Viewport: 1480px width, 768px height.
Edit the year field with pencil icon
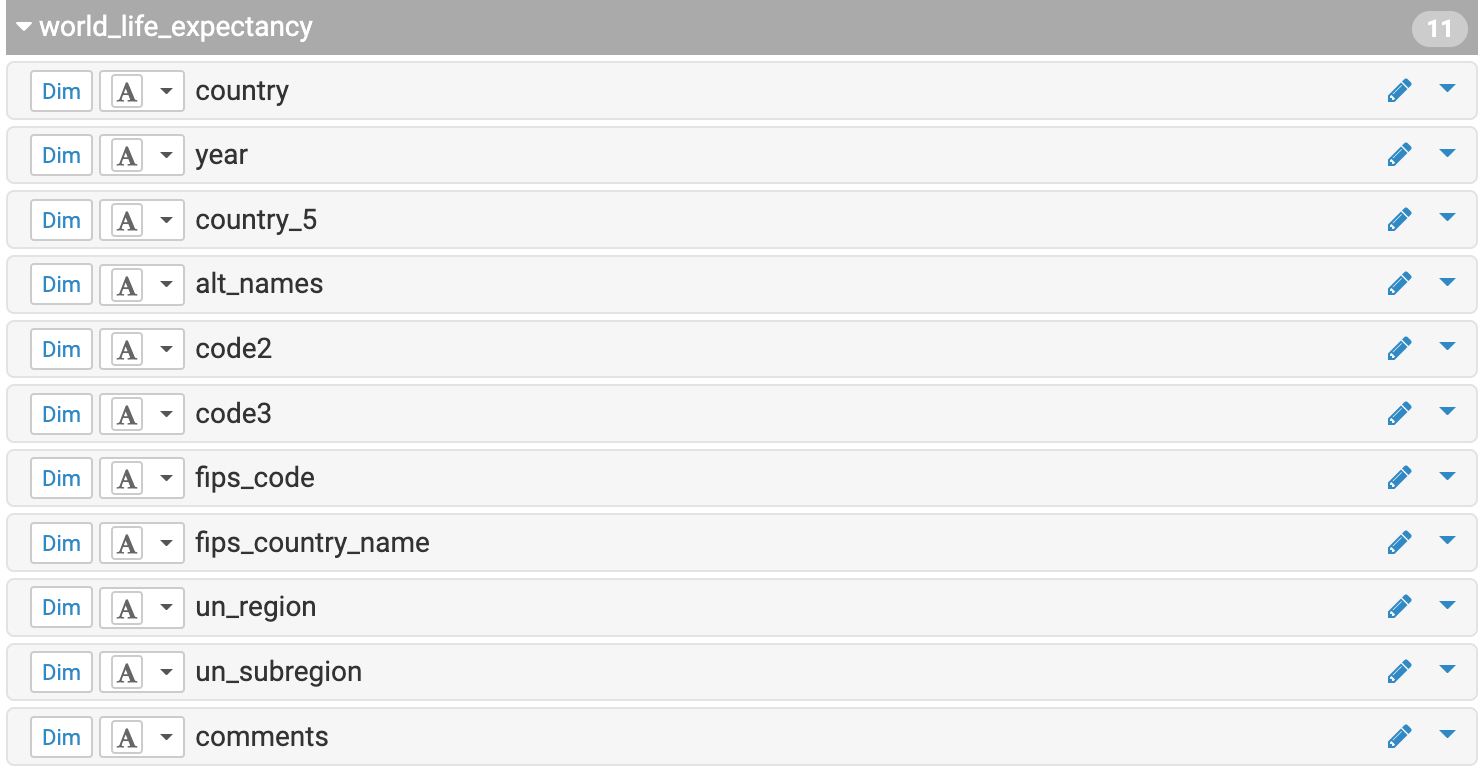pos(1399,155)
